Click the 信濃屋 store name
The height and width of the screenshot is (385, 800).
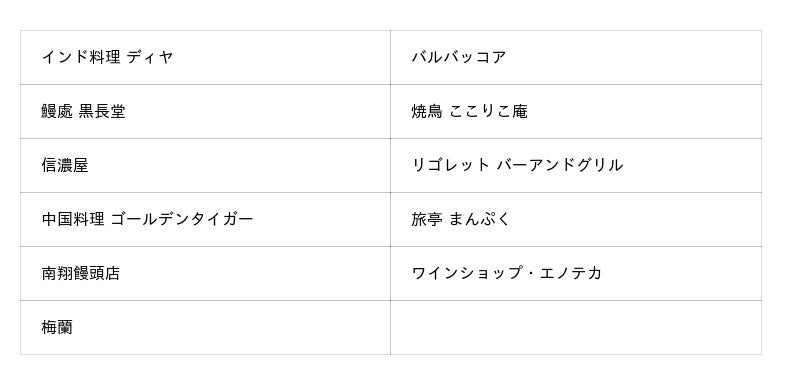click(65, 165)
